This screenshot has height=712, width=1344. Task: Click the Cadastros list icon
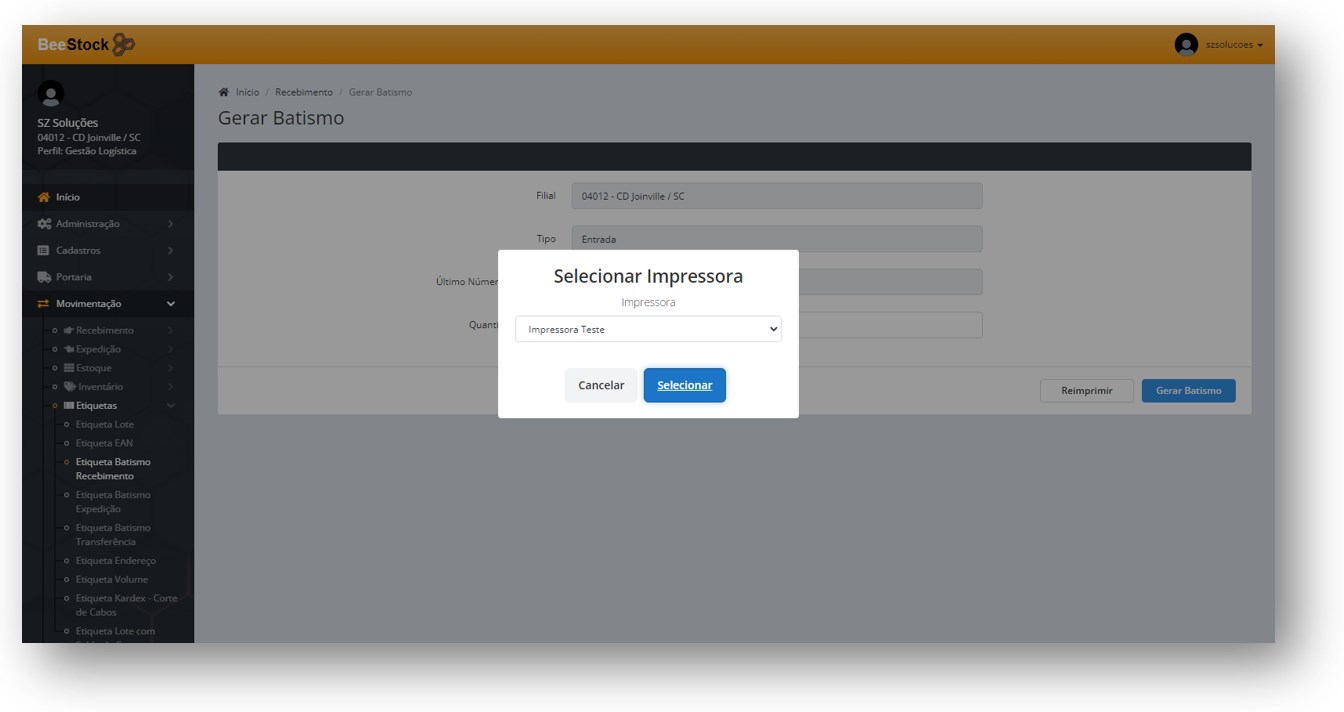click(43, 251)
